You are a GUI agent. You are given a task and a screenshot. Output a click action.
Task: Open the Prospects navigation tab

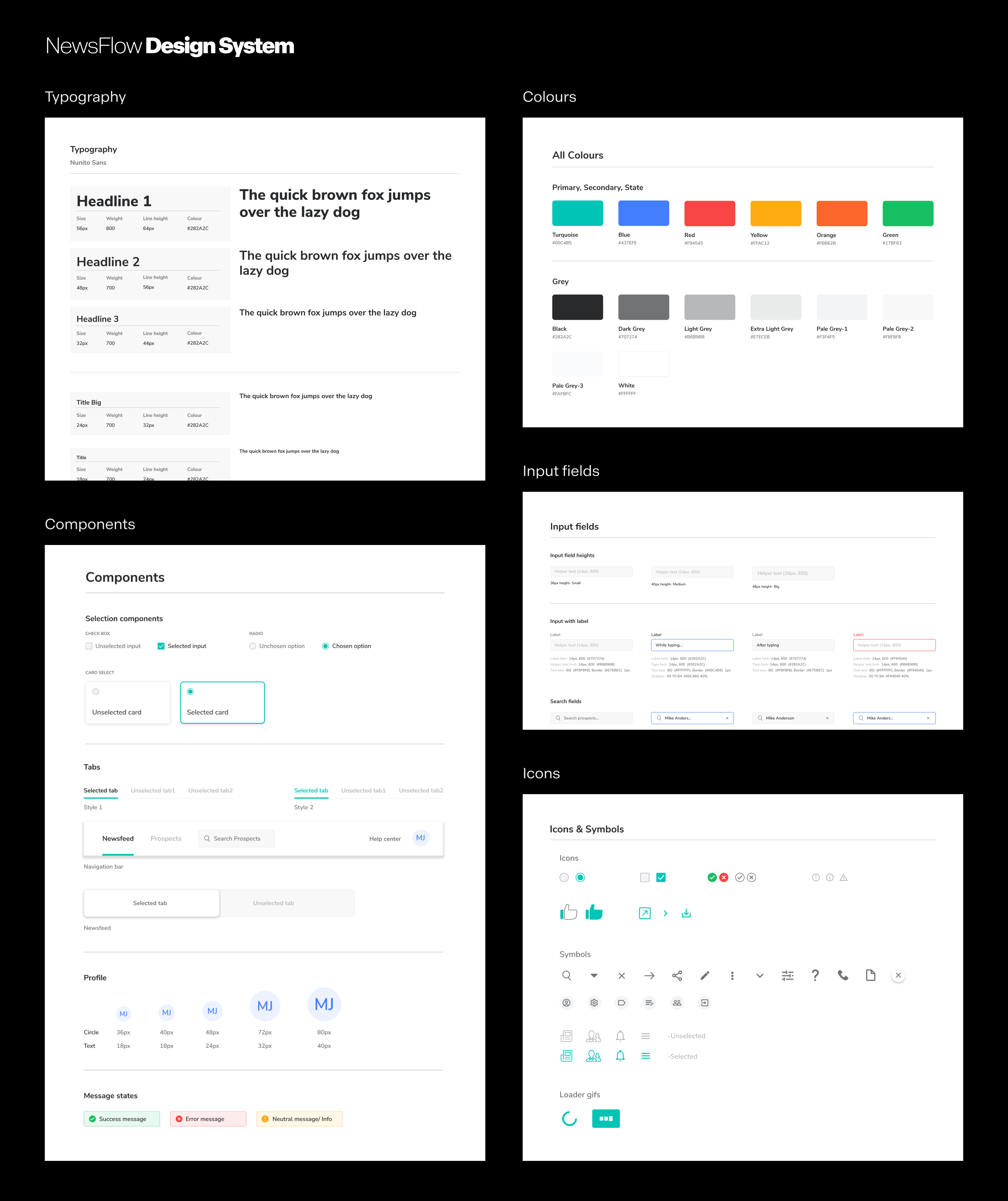(166, 838)
